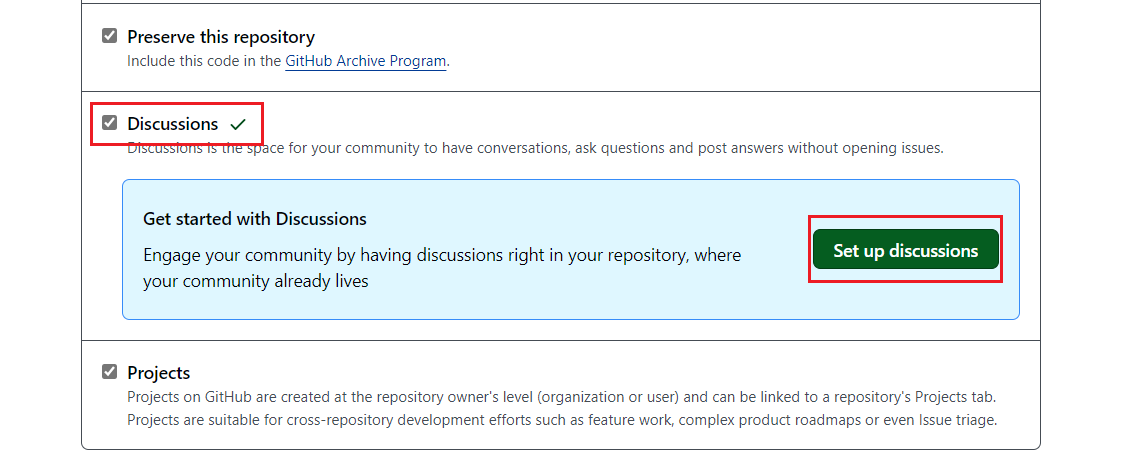
Task: Click the bold Projects label text
Action: click(x=158, y=373)
